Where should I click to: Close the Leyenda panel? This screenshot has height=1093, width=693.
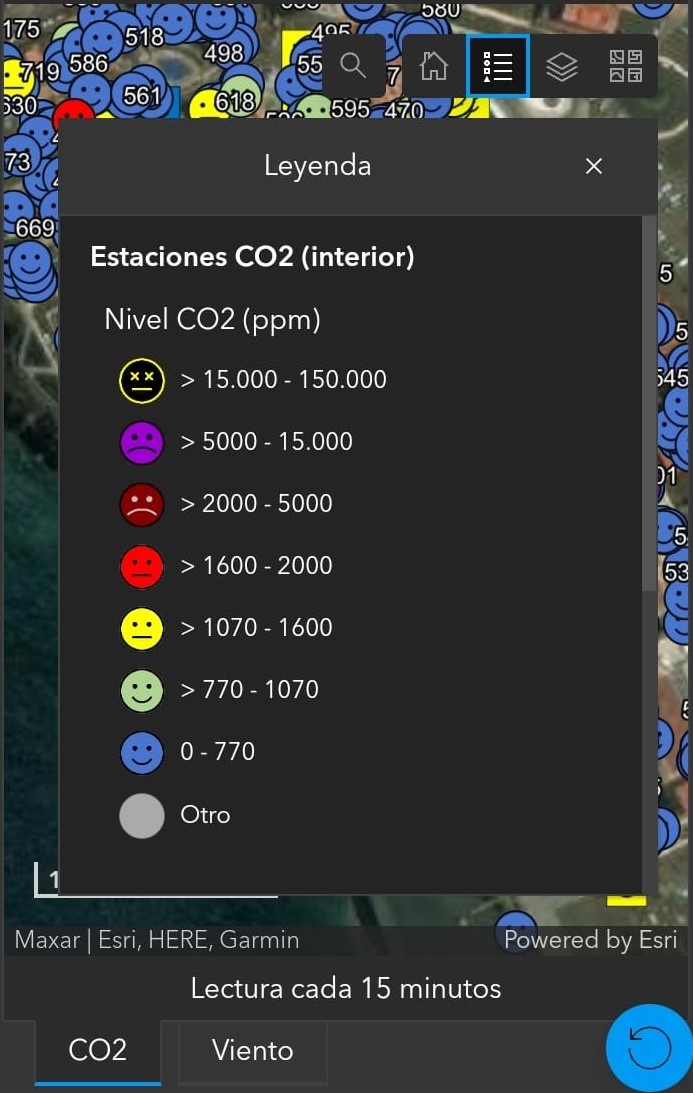click(x=594, y=166)
